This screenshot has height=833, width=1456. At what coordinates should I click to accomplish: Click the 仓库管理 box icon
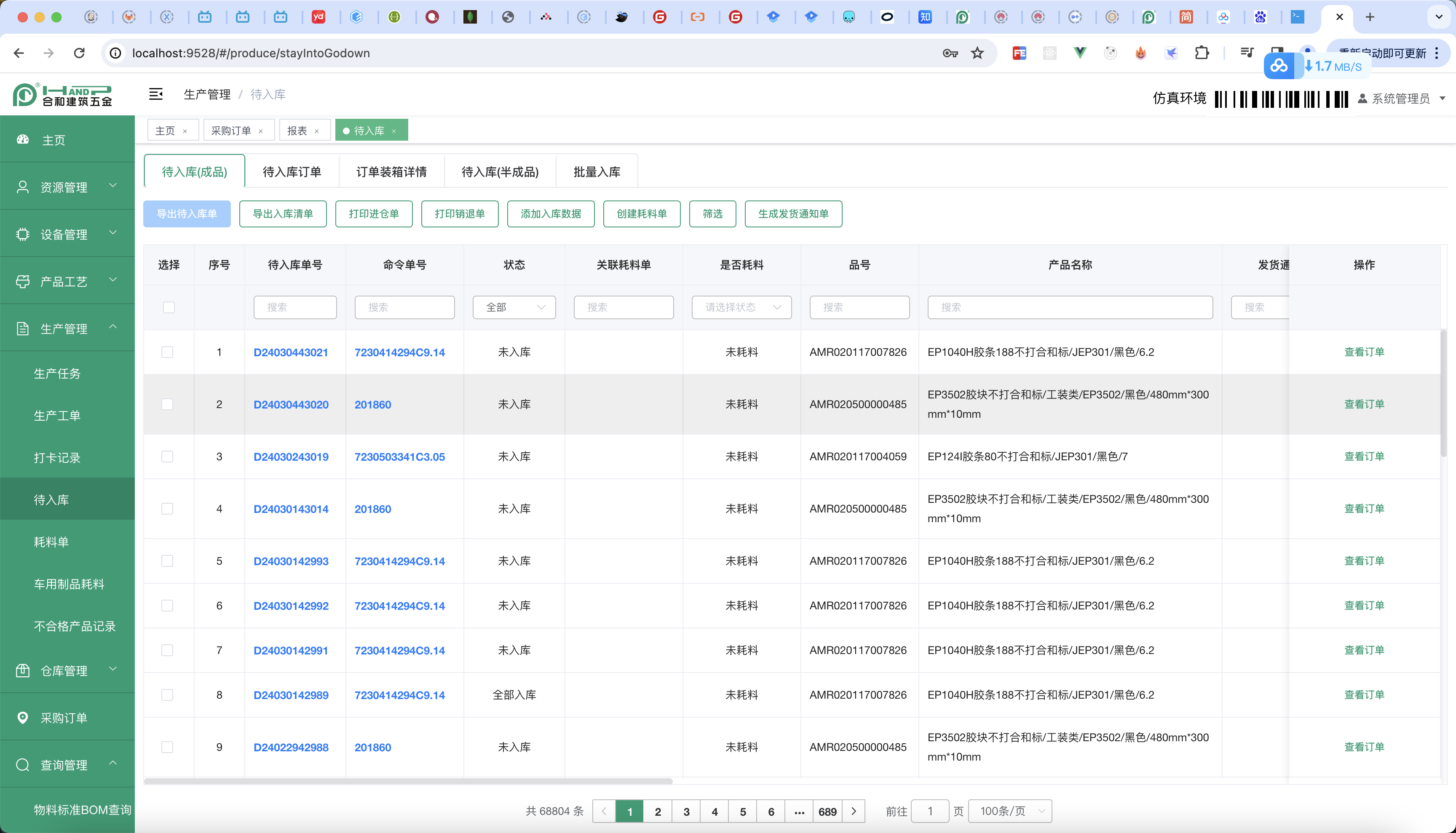(23, 670)
